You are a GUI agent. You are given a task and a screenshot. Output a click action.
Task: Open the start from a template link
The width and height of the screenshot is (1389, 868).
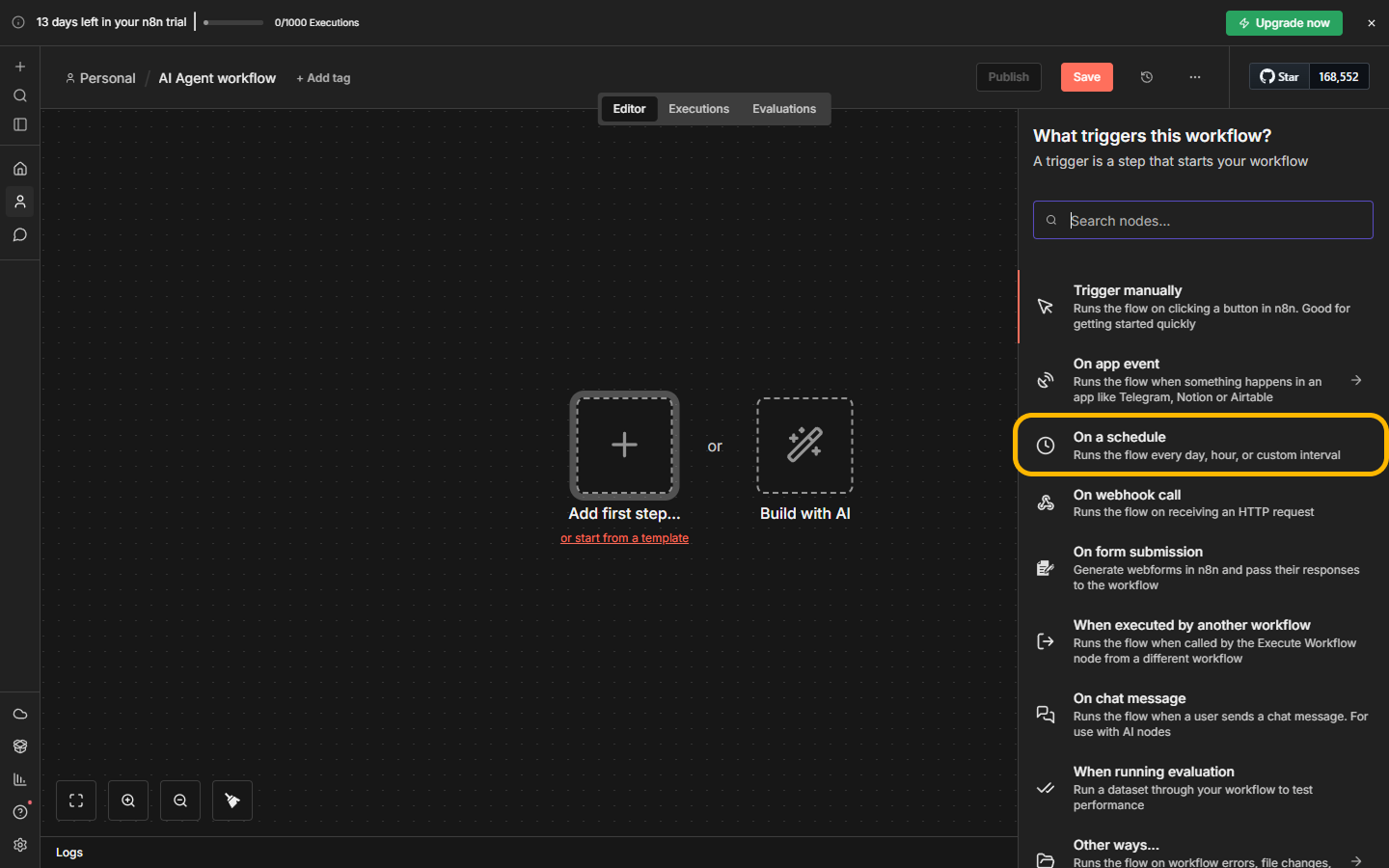click(624, 538)
